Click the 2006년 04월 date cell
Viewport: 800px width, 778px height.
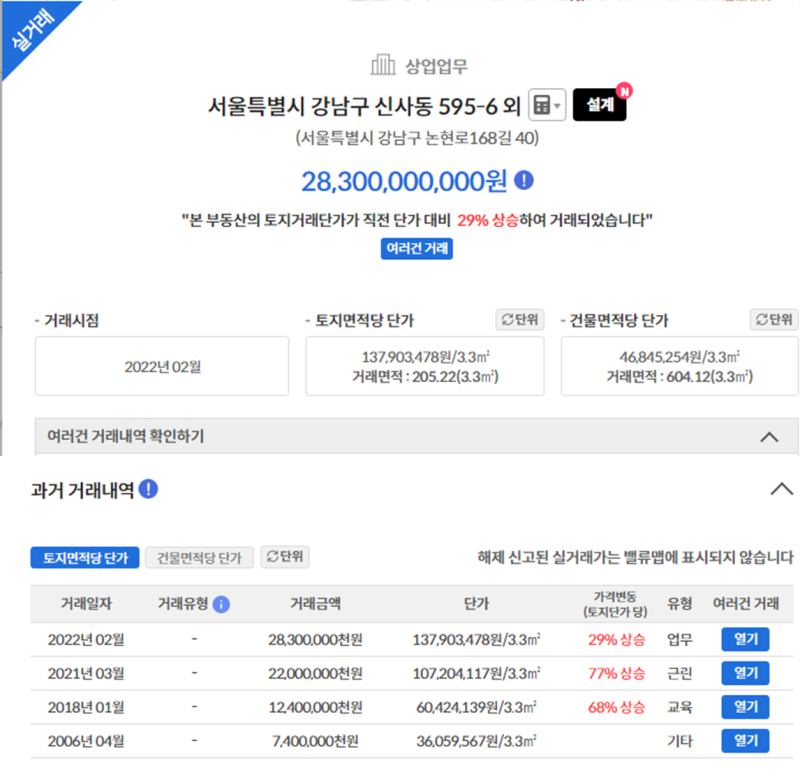86,741
